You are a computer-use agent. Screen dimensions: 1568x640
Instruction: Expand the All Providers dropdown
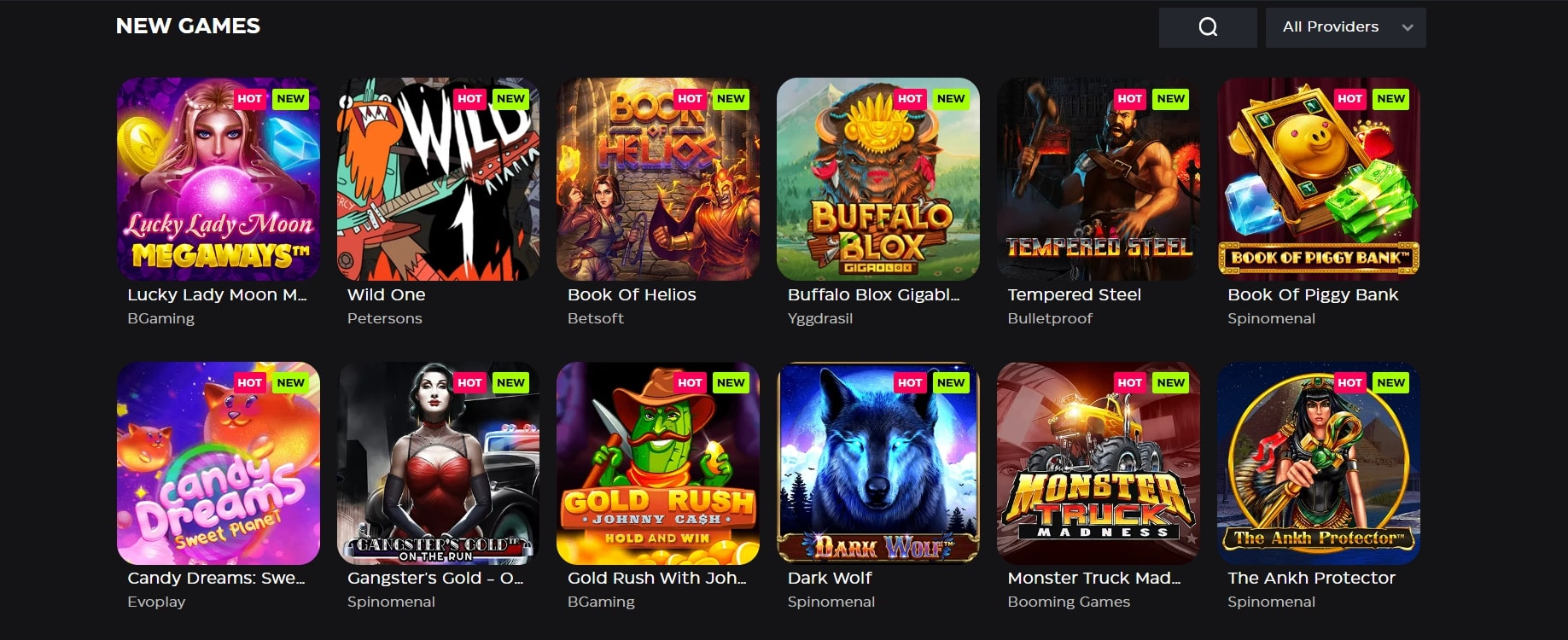pyautogui.click(x=1345, y=27)
